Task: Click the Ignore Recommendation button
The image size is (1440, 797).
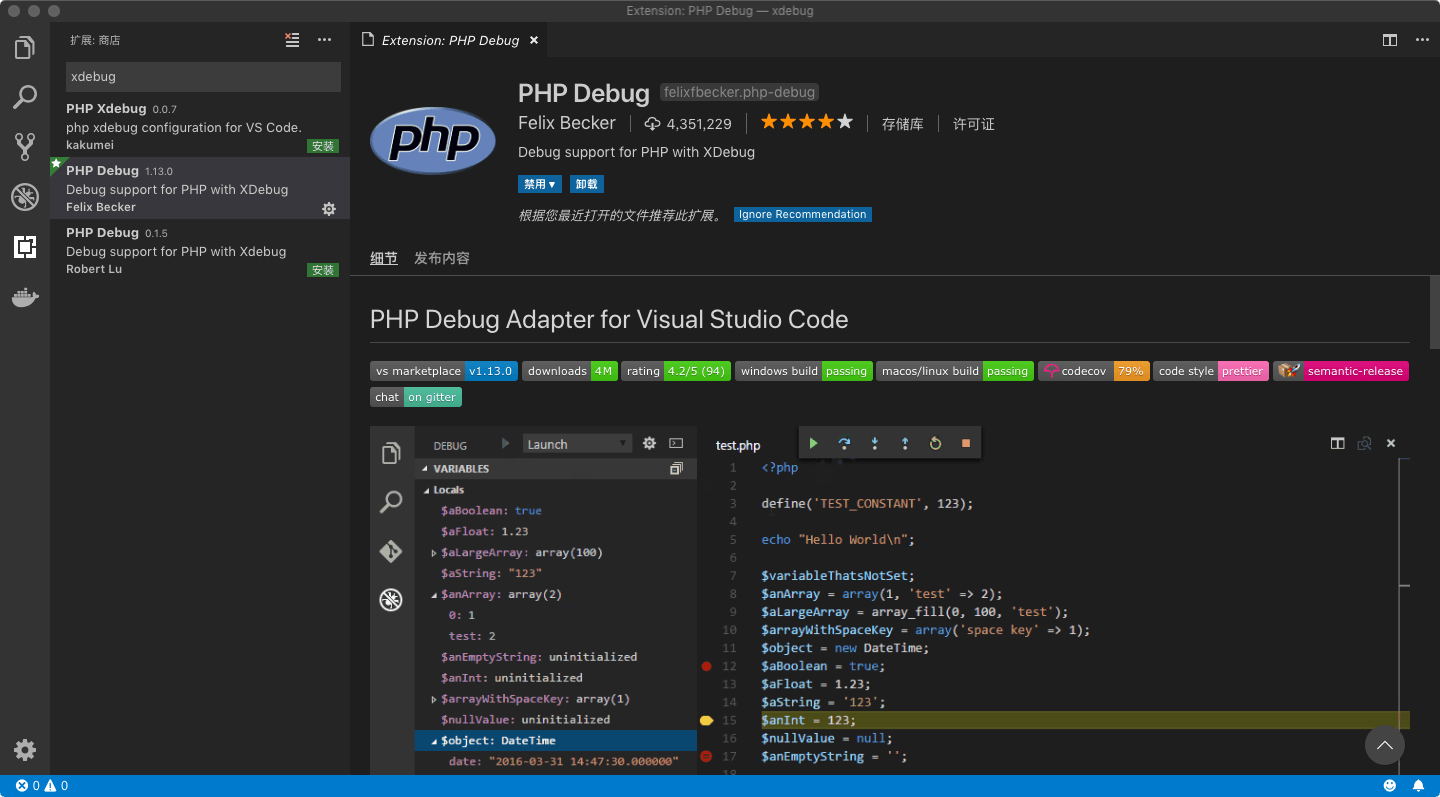Action: pos(804,214)
